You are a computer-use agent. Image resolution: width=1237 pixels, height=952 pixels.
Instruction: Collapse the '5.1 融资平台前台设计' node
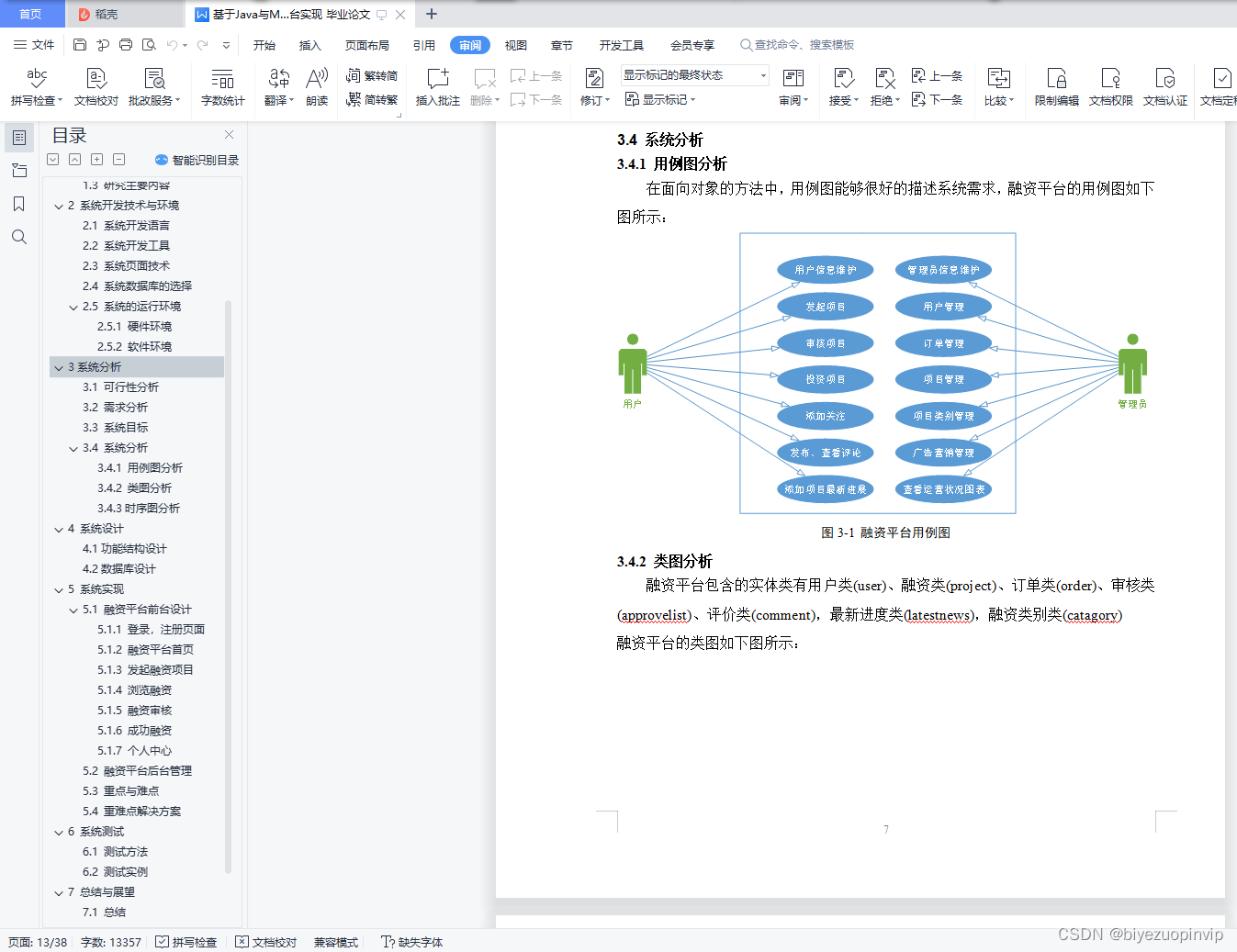click(x=73, y=610)
